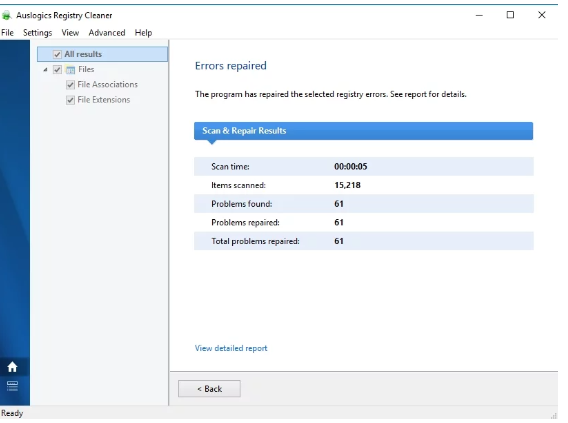Minimize the Auslogics Registry Cleaner window

[479, 15]
